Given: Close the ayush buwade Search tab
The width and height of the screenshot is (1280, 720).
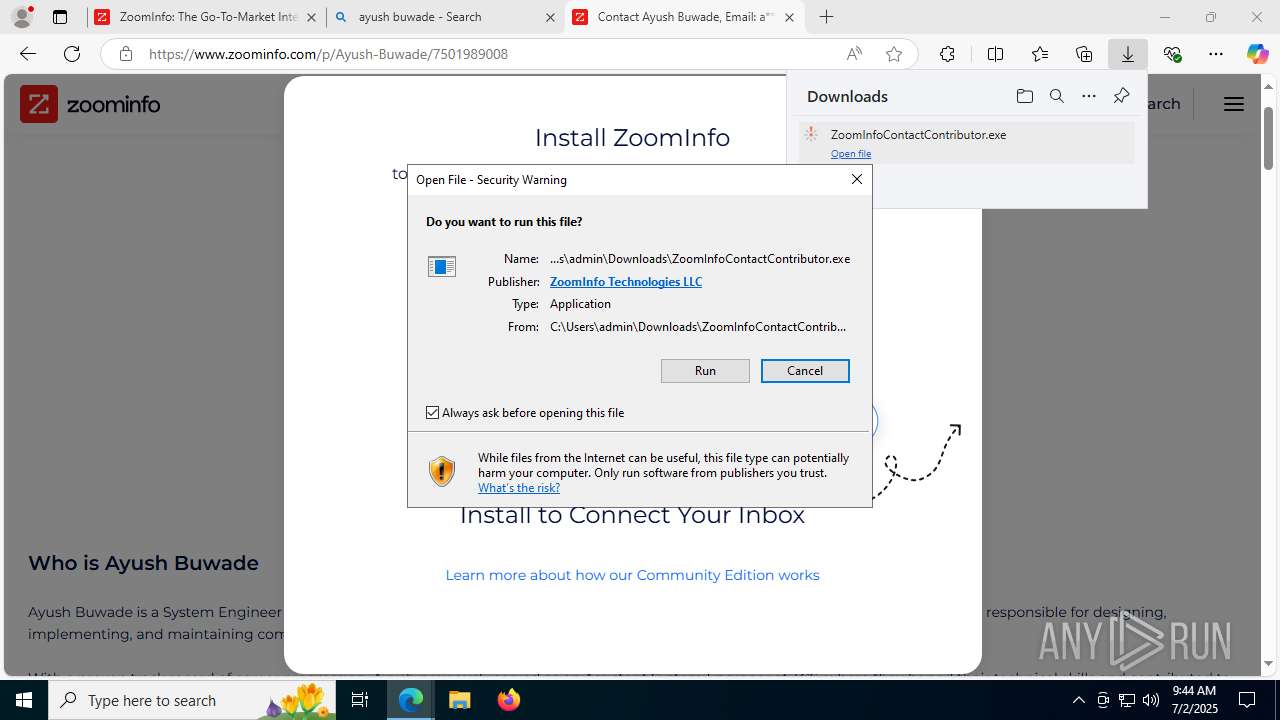Looking at the screenshot, I should [550, 17].
